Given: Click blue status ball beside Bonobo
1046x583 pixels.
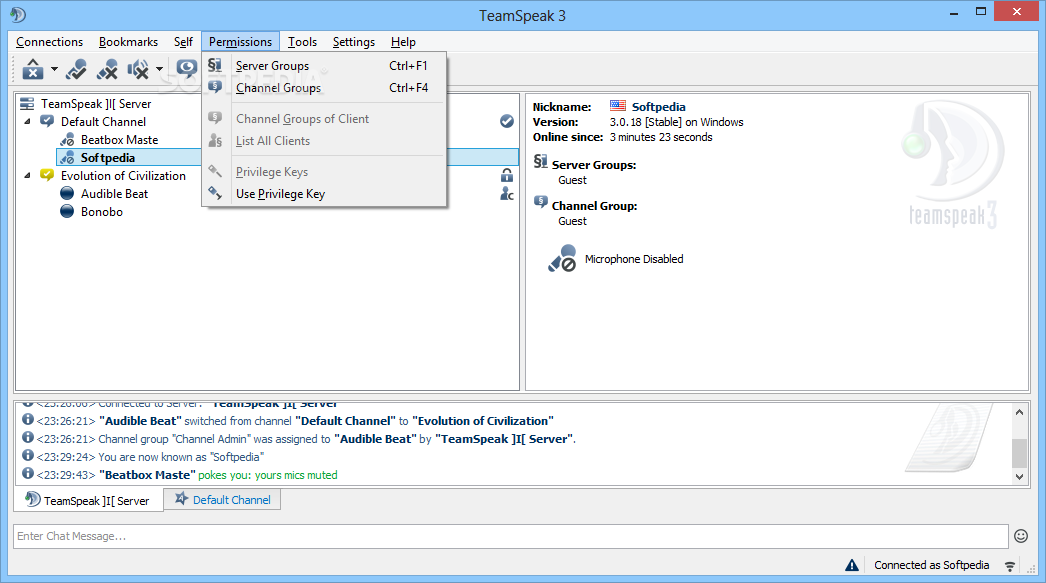Looking at the screenshot, I should pos(67,211).
